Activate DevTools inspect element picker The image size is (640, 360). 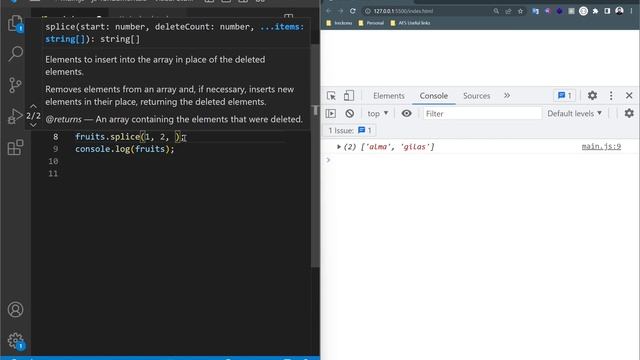(x=331, y=96)
